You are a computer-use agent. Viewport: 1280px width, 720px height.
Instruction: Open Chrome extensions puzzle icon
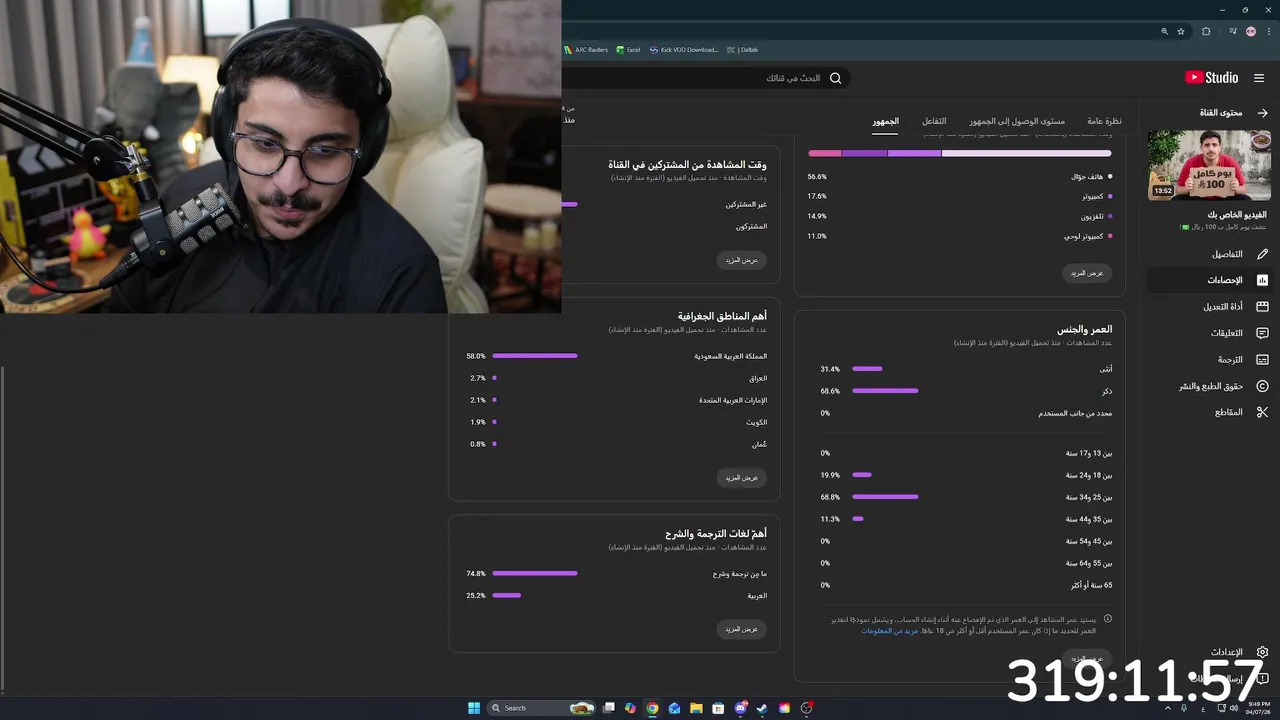[x=1206, y=31]
